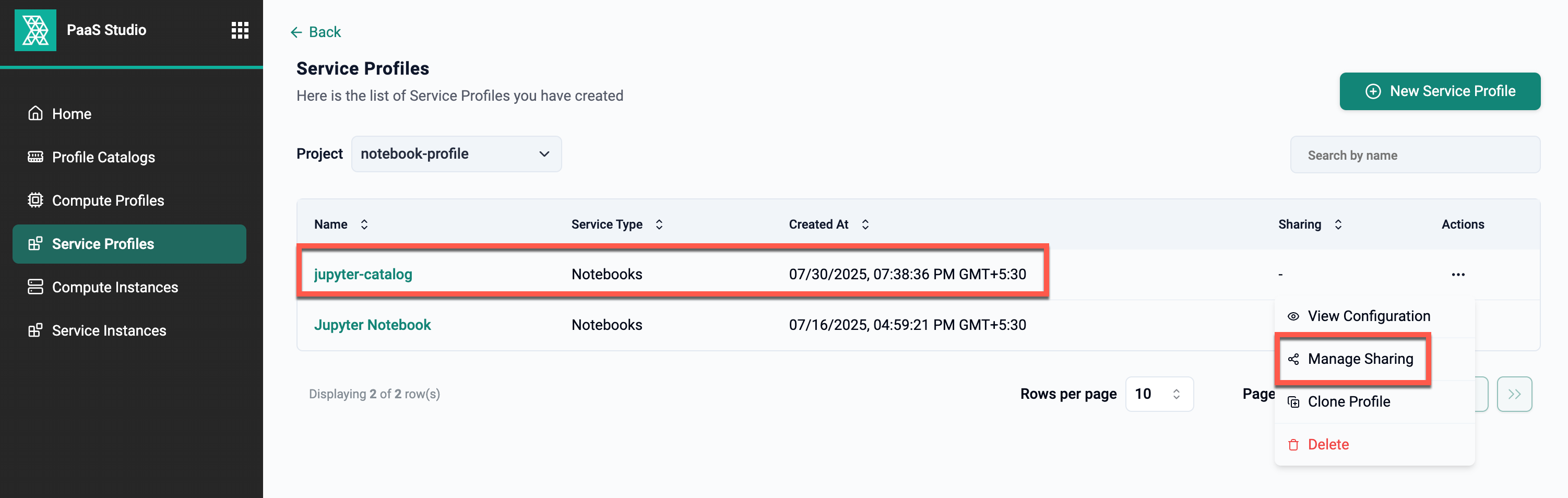
Task: Click the 07/30/2025 created date cell
Action: coord(907,275)
